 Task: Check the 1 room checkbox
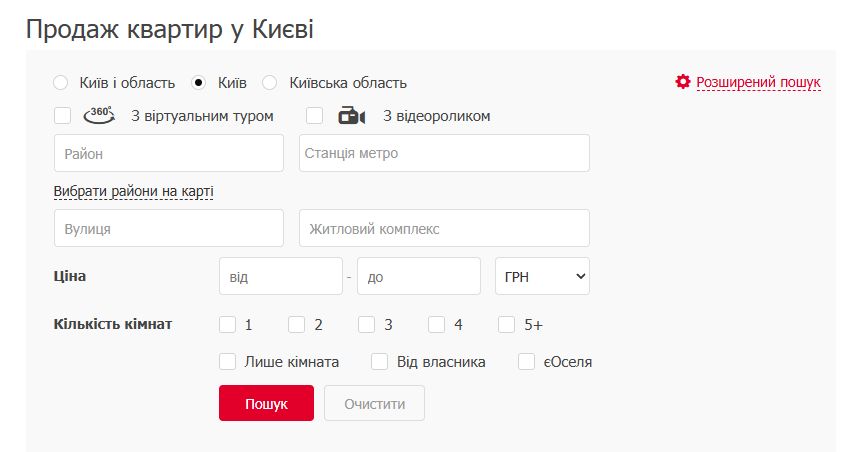[228, 324]
